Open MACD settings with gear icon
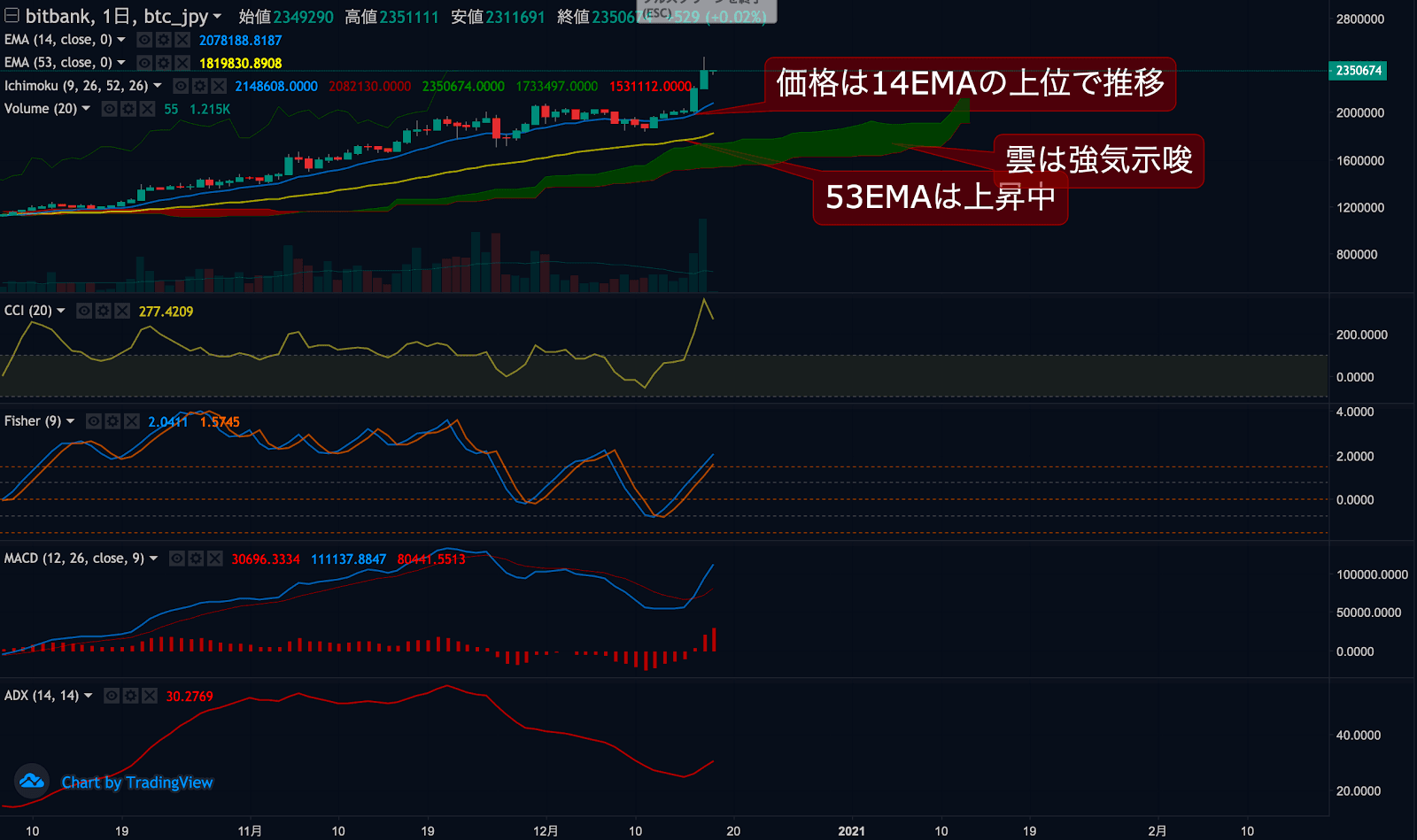 [197, 559]
